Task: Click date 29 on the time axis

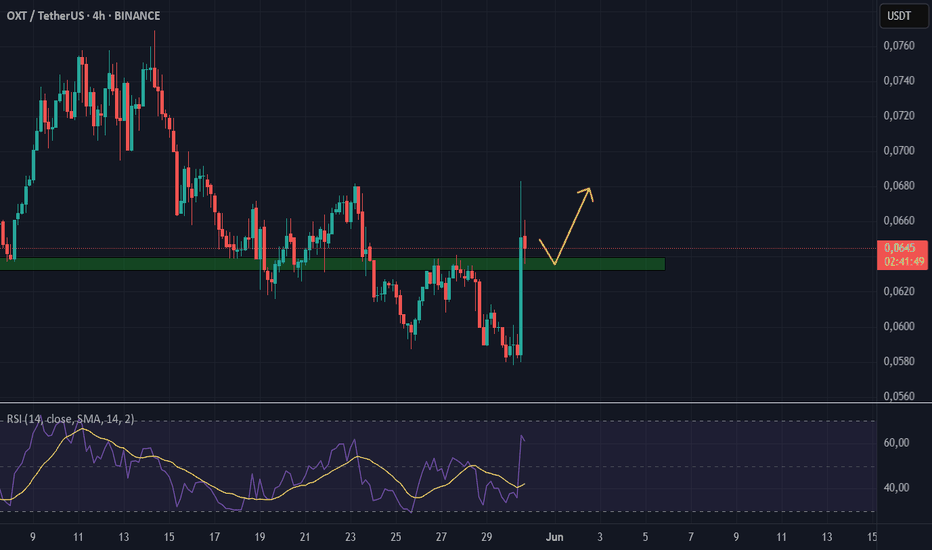Action: click(486, 537)
